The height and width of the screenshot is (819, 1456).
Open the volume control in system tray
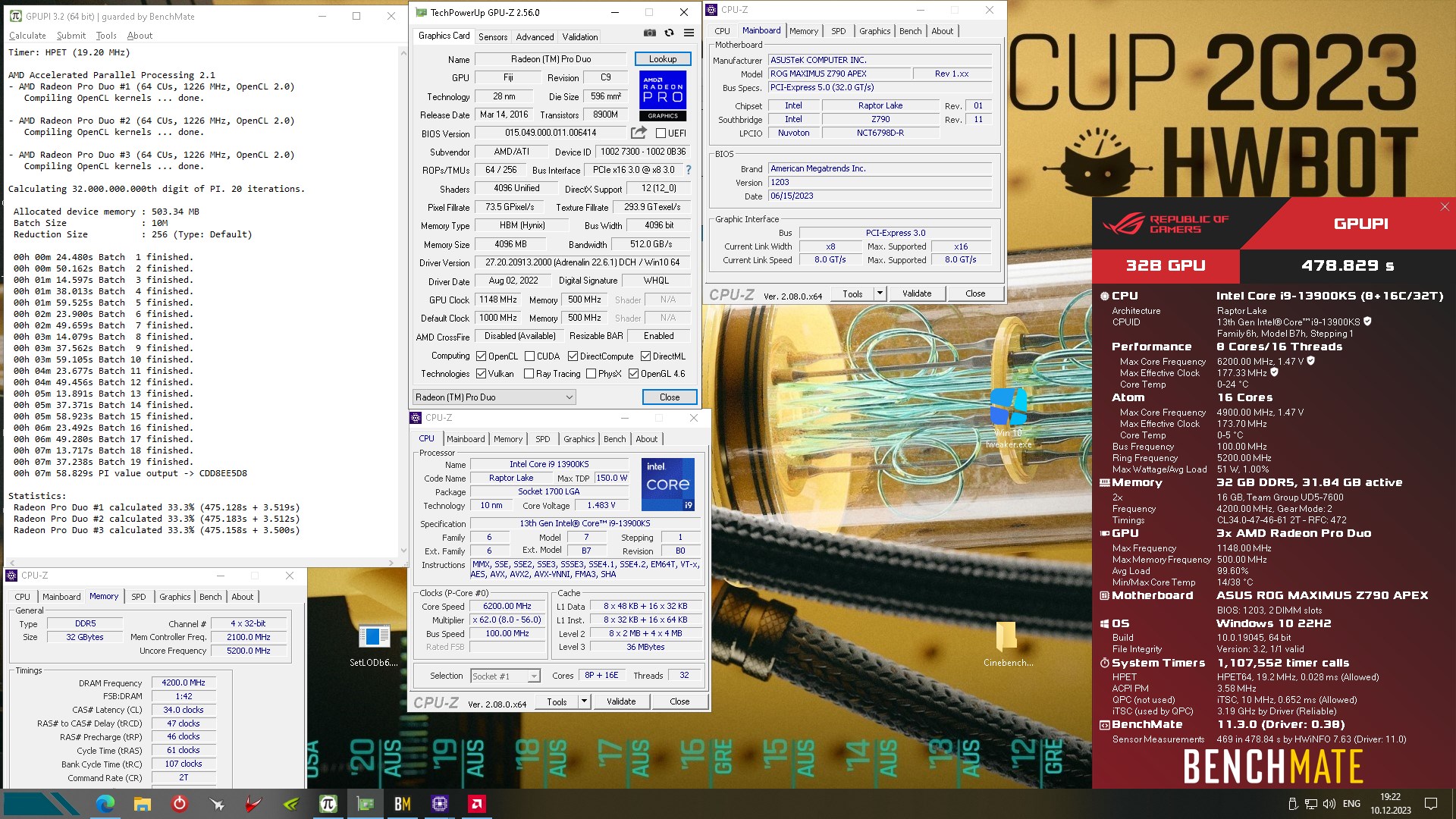pos(1329,804)
